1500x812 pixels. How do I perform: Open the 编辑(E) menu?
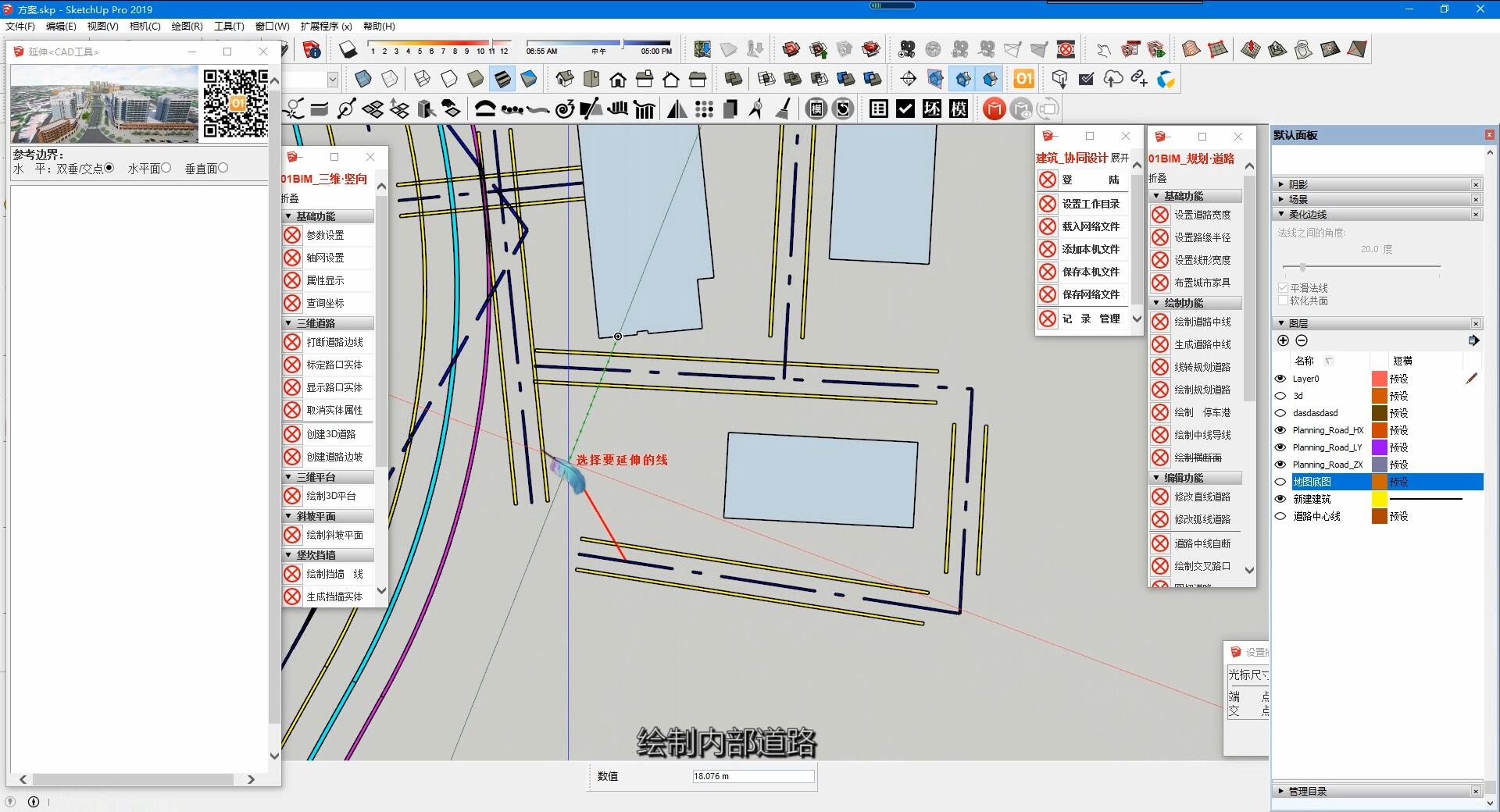[x=61, y=26]
